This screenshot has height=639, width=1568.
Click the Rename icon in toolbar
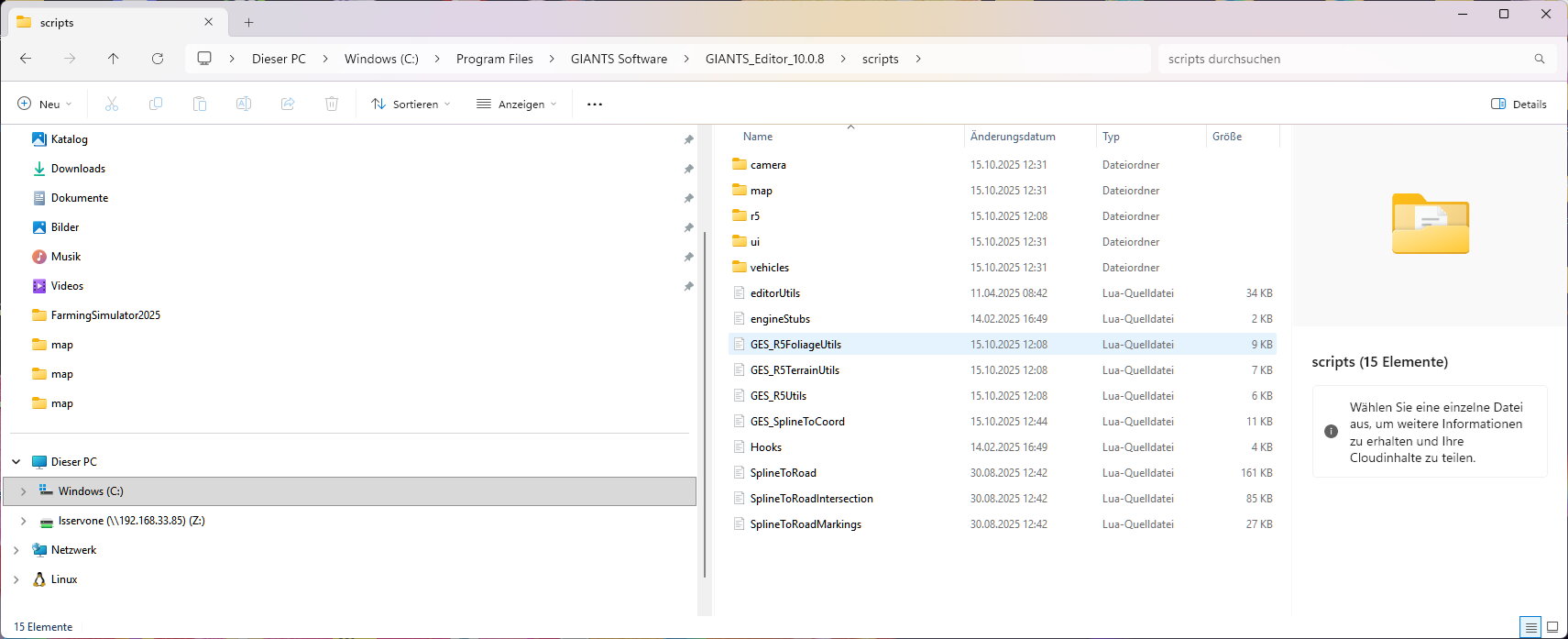click(x=244, y=104)
